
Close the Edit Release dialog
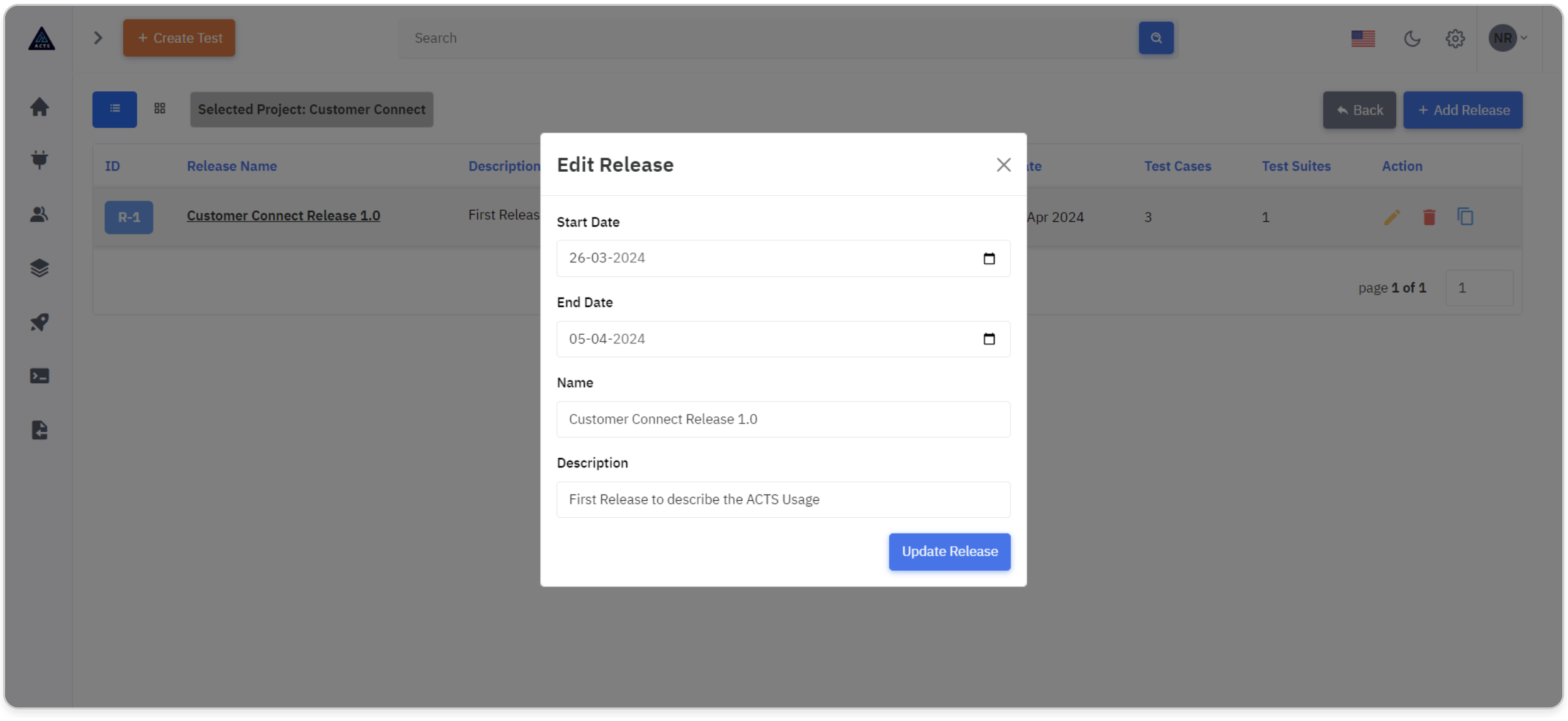pos(1003,165)
